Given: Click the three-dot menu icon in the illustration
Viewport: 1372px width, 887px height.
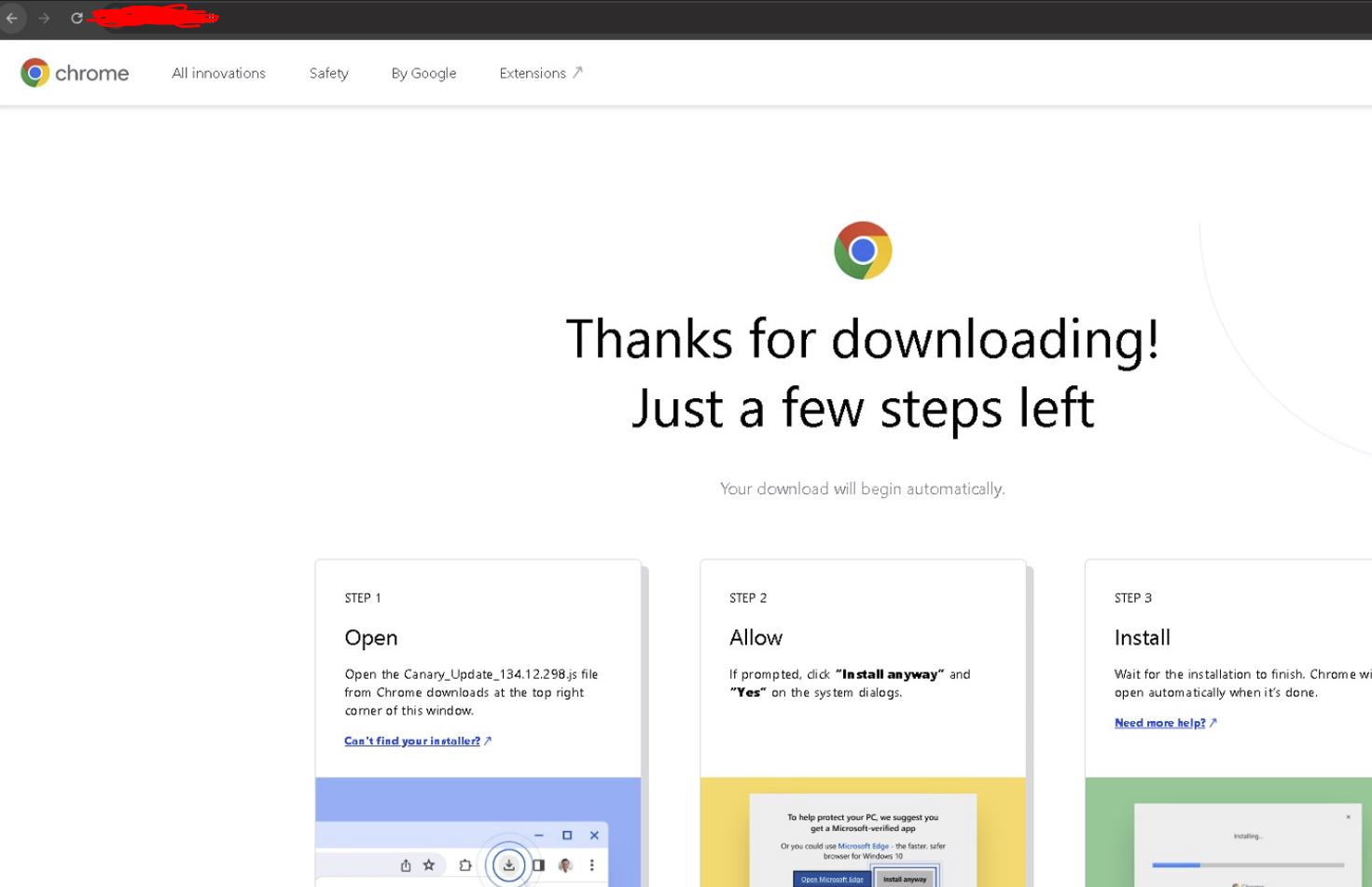Looking at the screenshot, I should coord(591,866).
